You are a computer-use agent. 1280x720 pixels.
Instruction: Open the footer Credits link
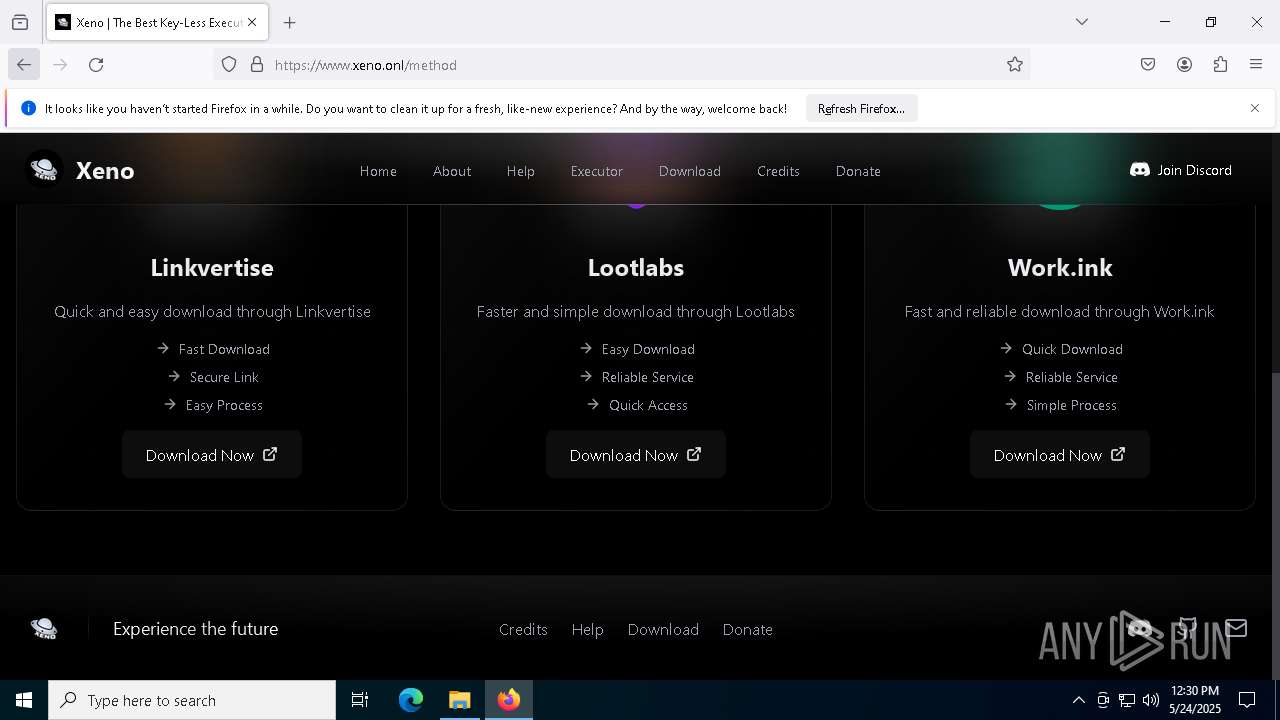coord(523,629)
